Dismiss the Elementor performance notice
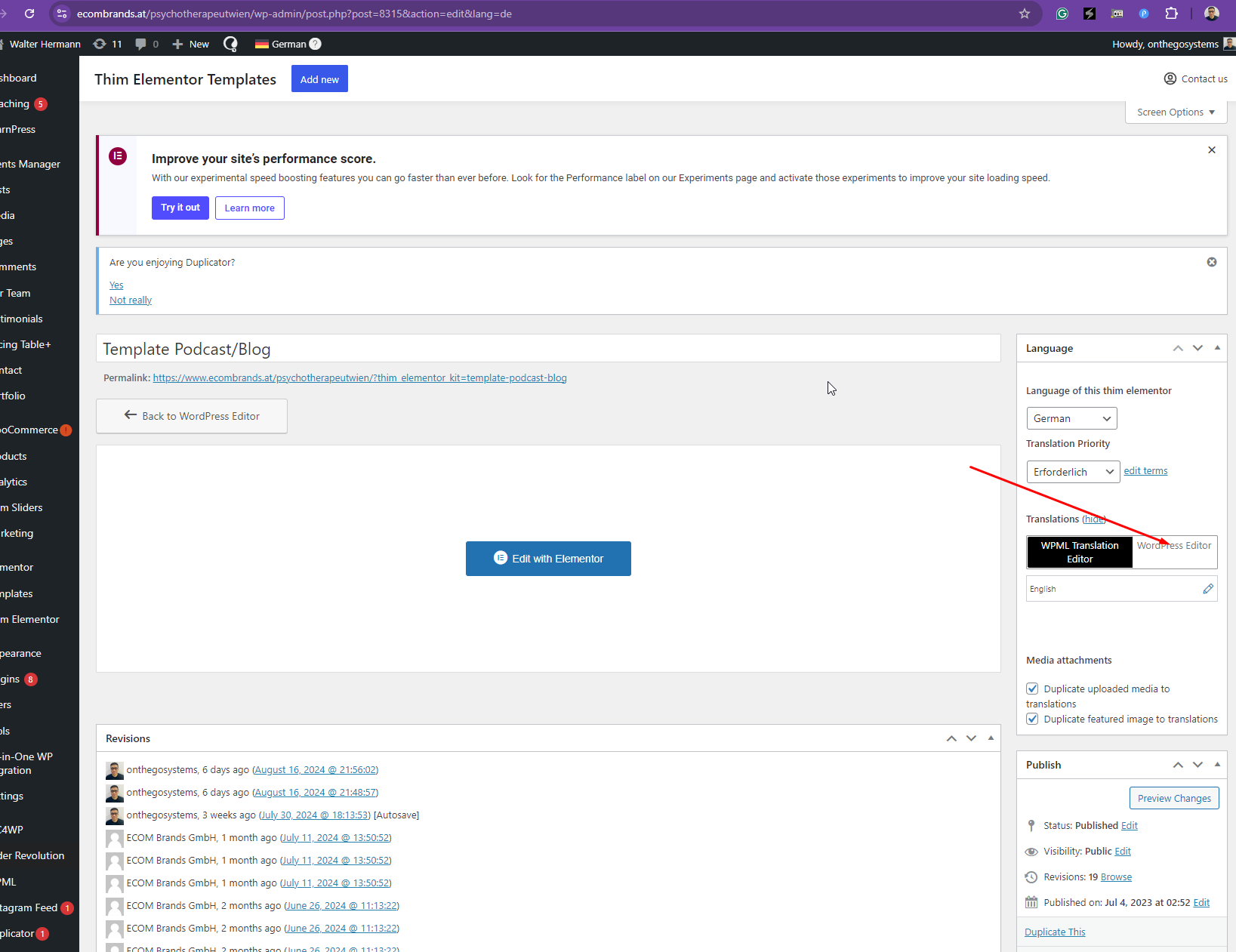 click(1211, 150)
